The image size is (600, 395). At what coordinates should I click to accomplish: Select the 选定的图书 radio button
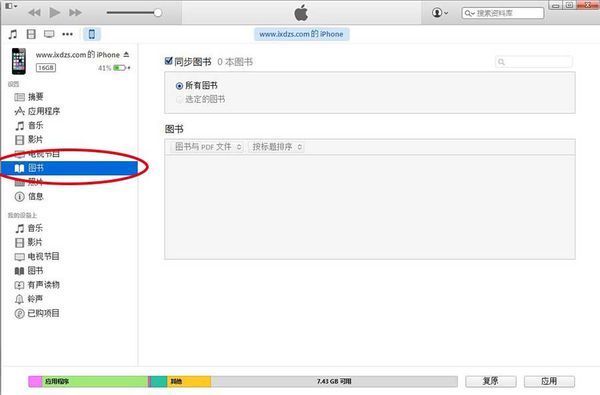tap(179, 100)
